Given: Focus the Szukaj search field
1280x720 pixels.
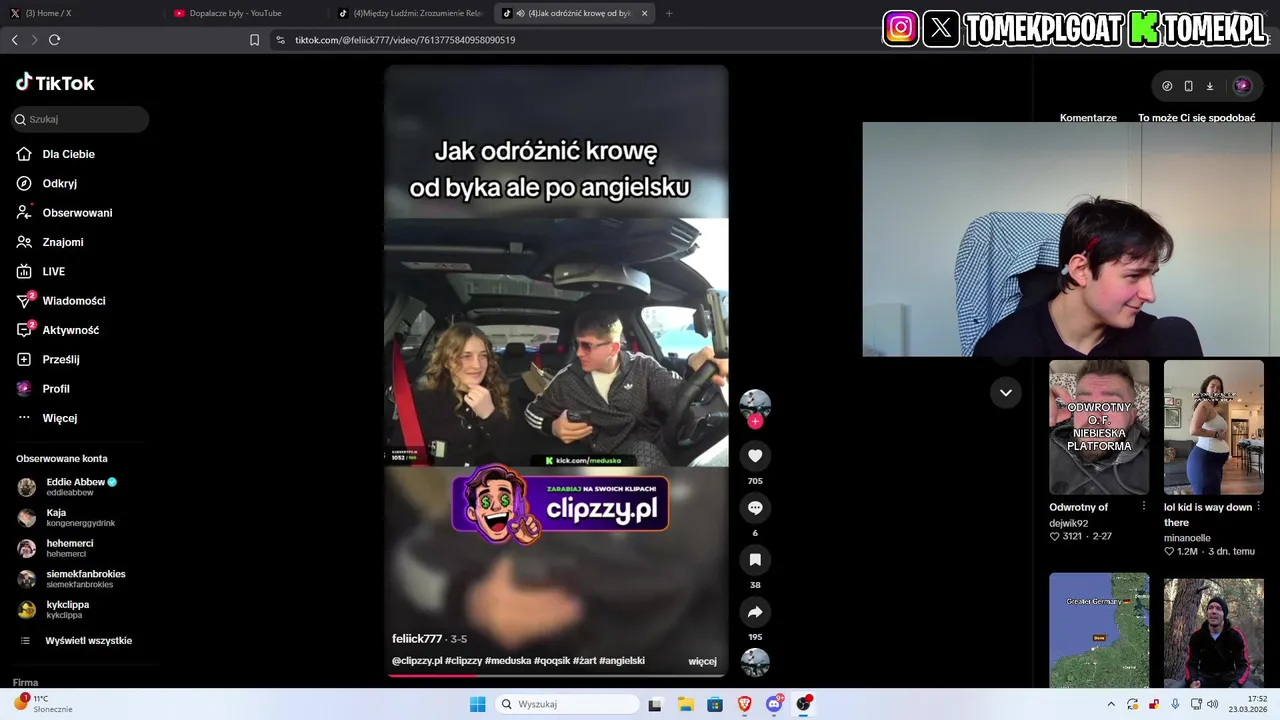Looking at the screenshot, I should coord(80,119).
